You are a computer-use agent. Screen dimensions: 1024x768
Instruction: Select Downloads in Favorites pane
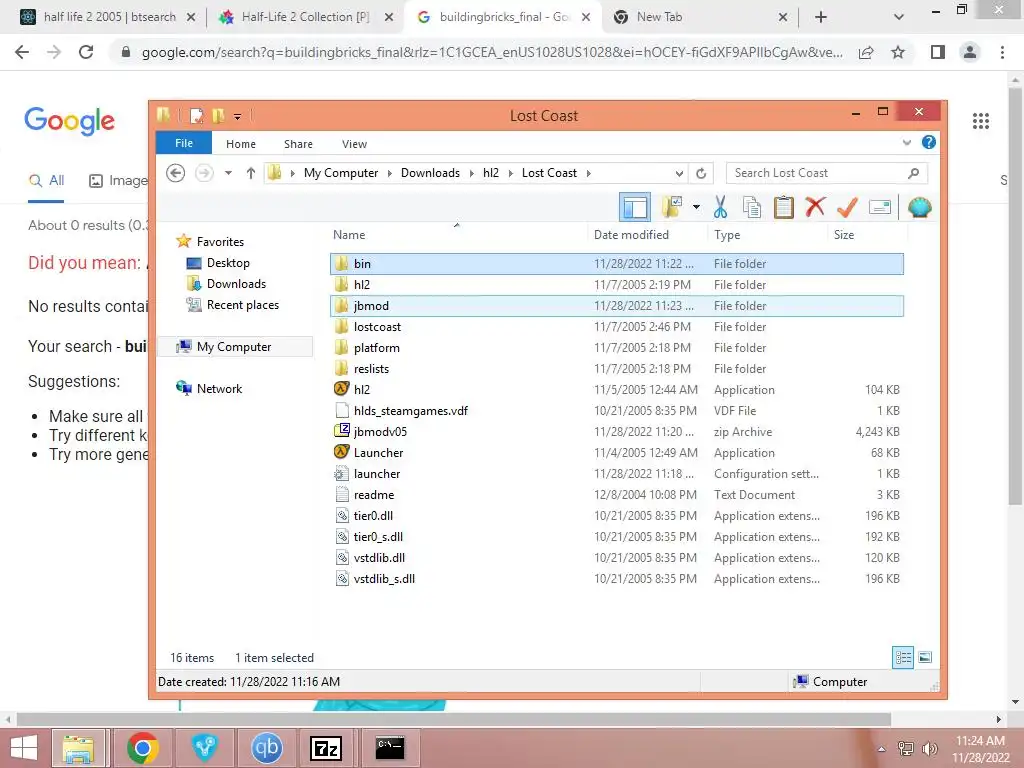click(236, 283)
